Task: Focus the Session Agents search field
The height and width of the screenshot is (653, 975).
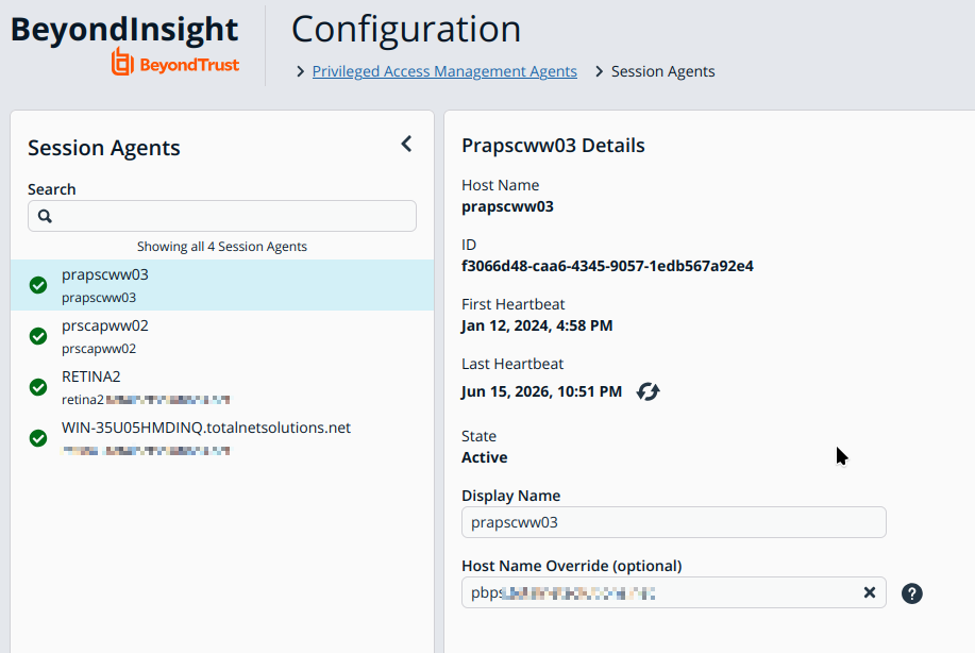Action: [x=222, y=216]
